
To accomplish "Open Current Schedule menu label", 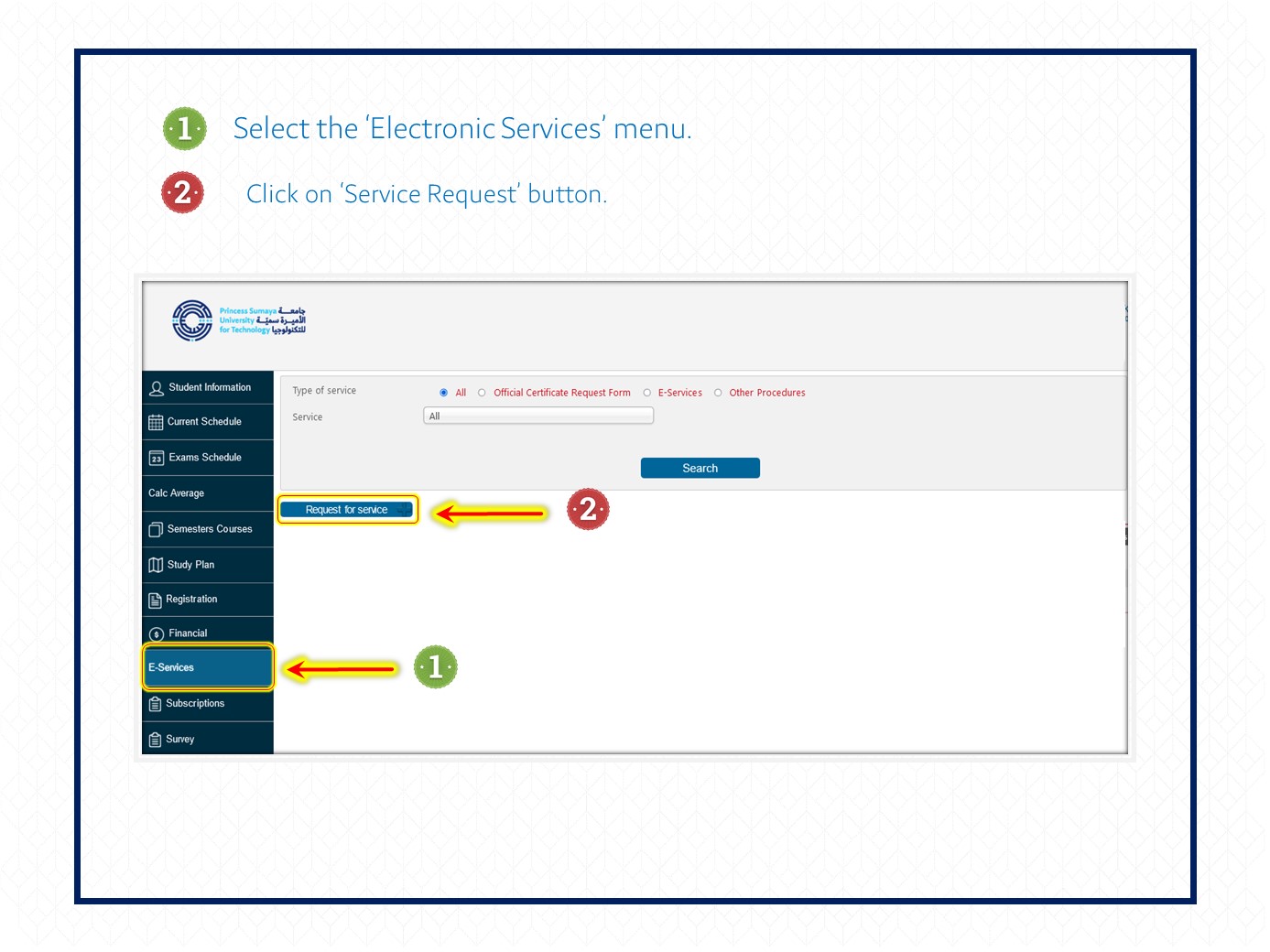I will (x=204, y=422).
